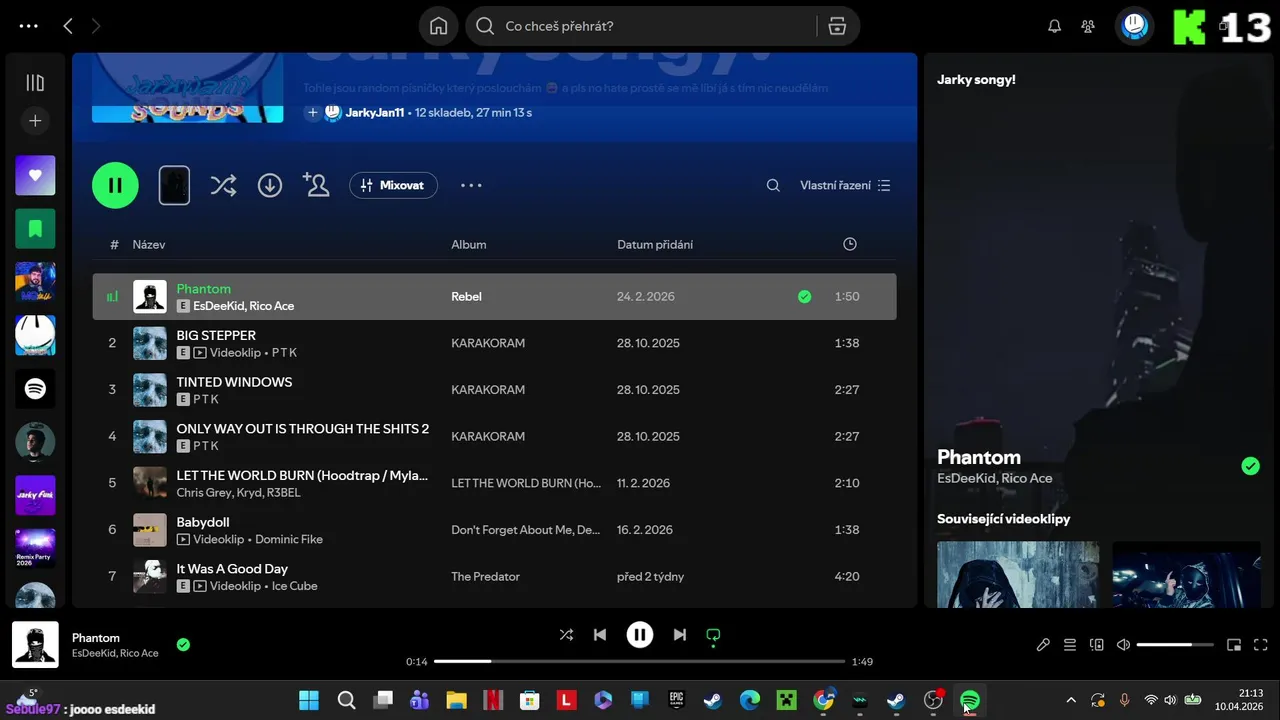
Task: Open Netflix from taskbar
Action: [493, 700]
